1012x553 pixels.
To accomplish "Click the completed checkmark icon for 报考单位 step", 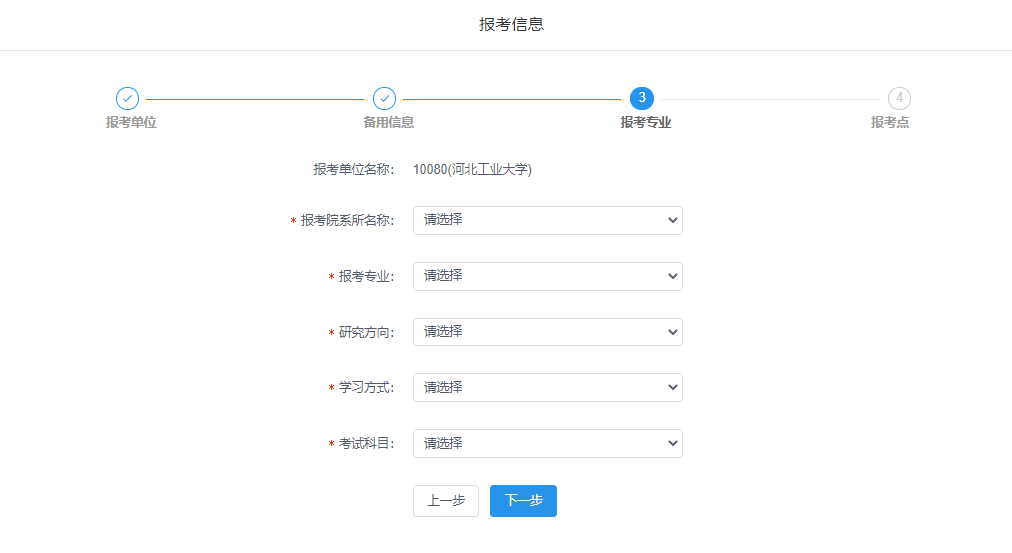I will click(x=127, y=98).
